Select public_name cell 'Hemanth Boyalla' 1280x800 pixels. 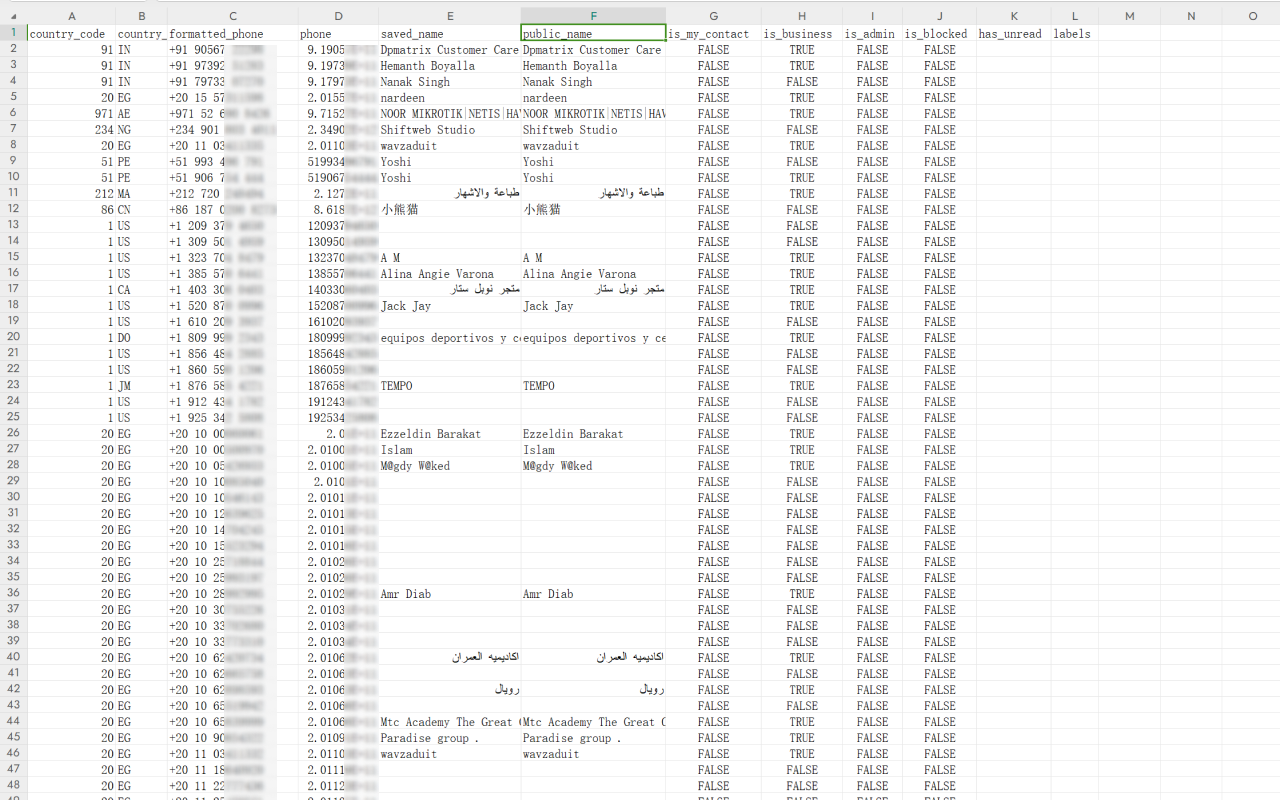click(593, 66)
